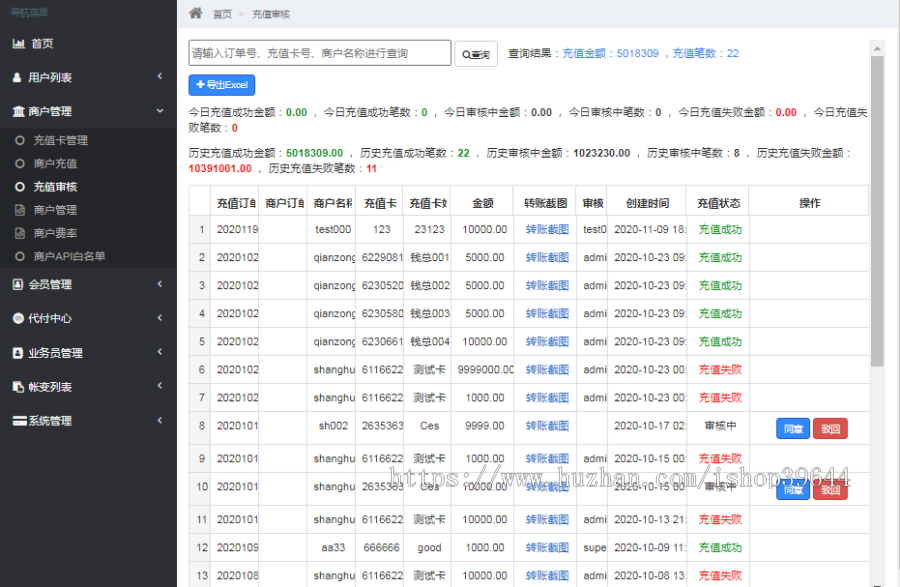Click merchant name sh002 in row 8
The height and width of the screenshot is (587, 900).
tap(333, 426)
